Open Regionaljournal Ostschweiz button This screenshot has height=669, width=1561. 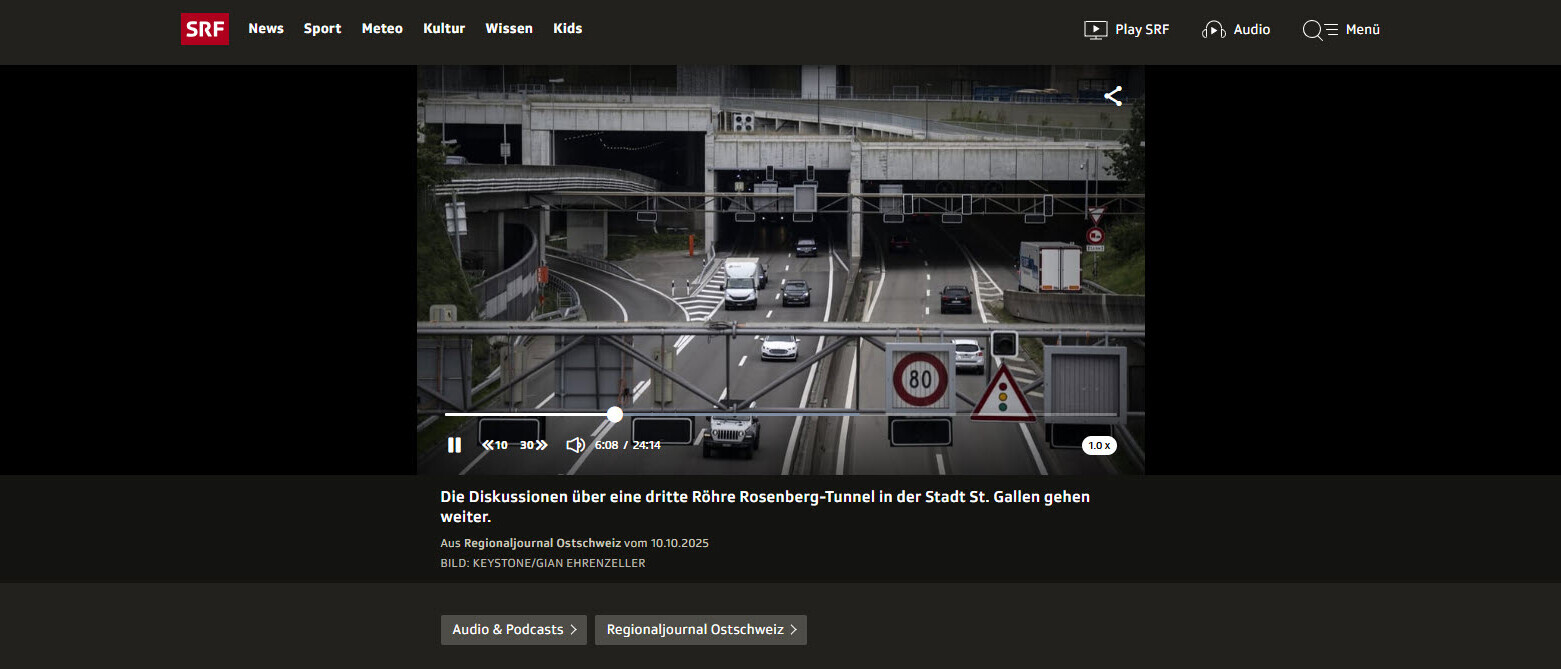point(700,630)
